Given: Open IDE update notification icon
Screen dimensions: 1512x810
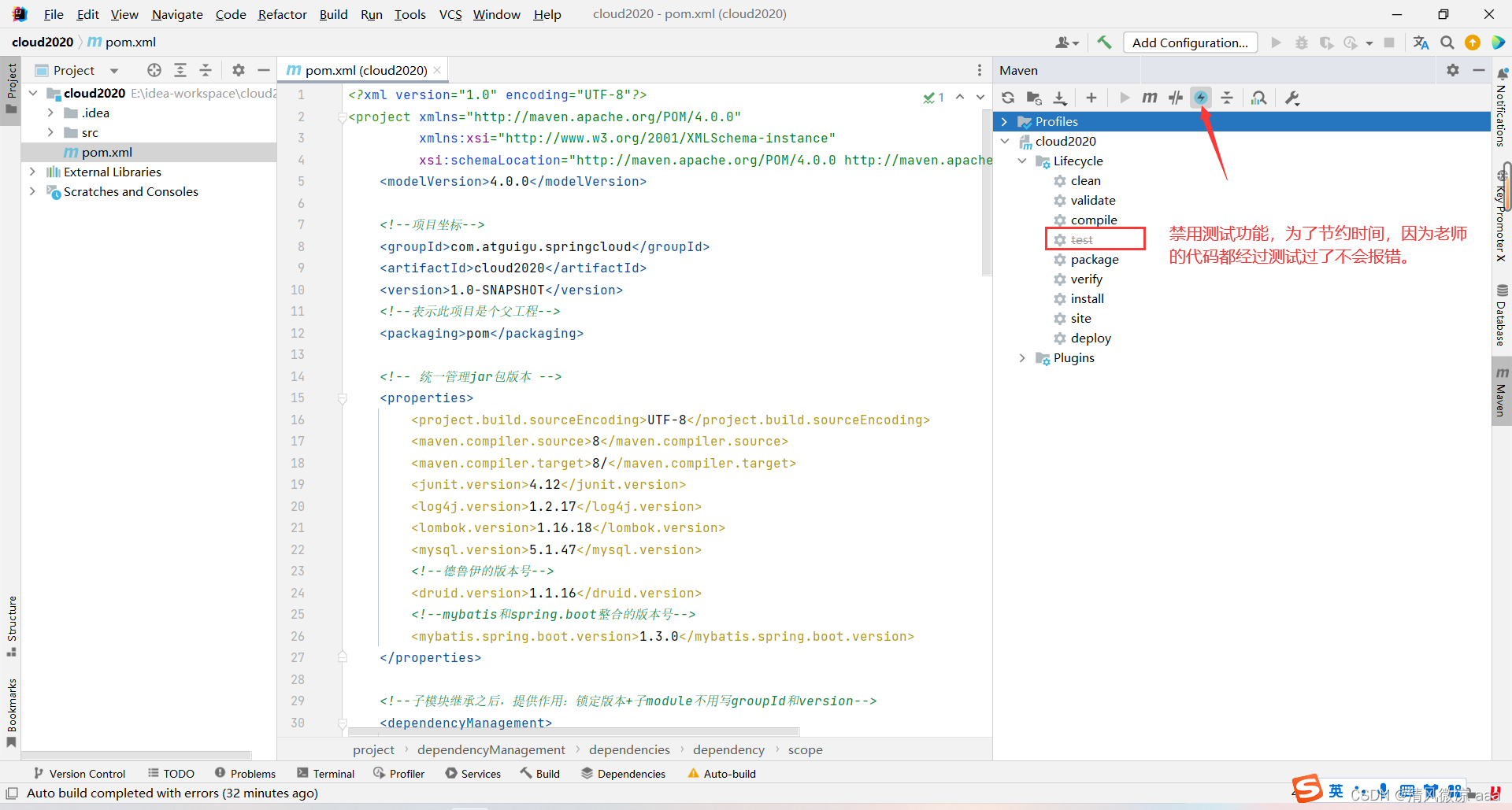Looking at the screenshot, I should click(x=1473, y=43).
